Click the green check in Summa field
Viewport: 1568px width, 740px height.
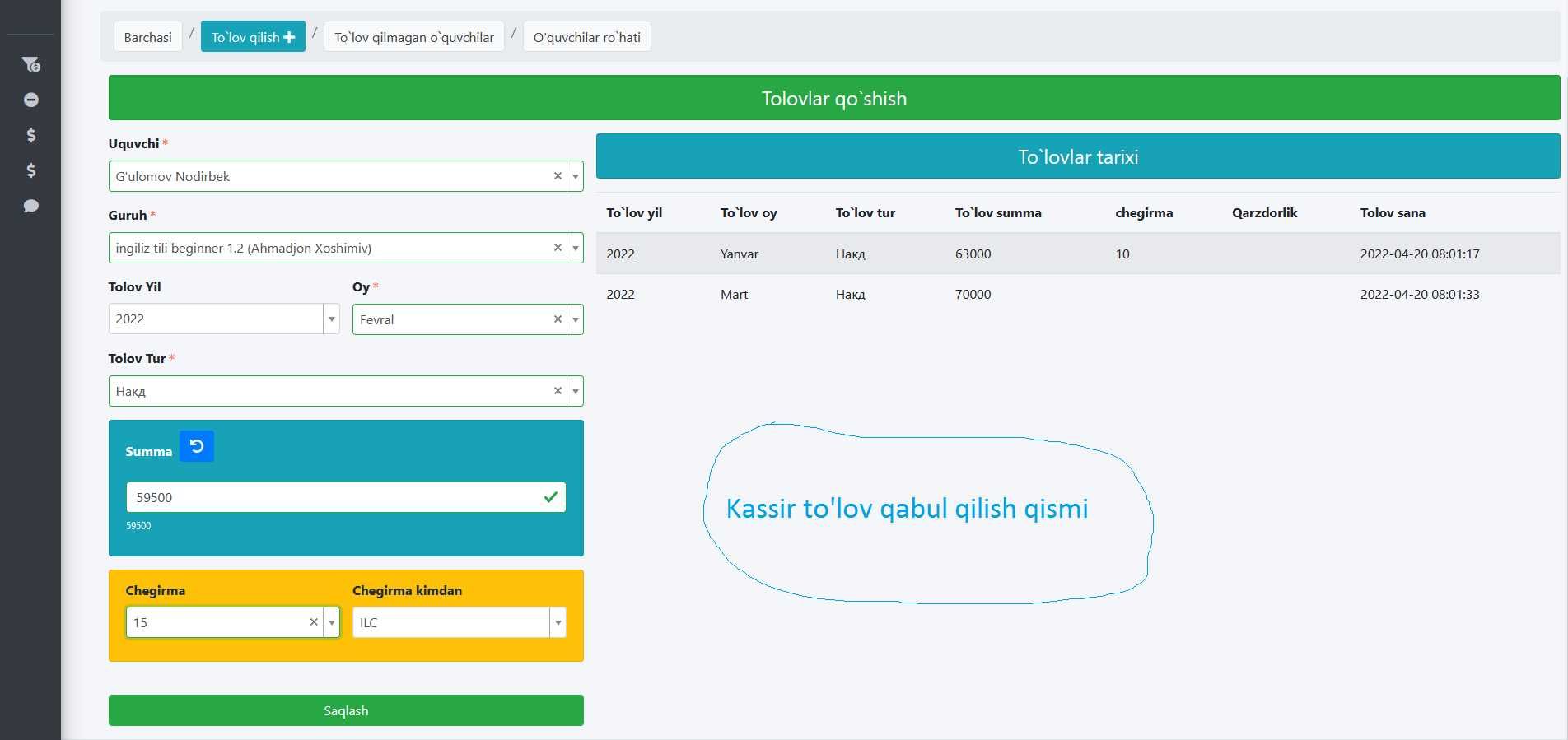(x=551, y=497)
